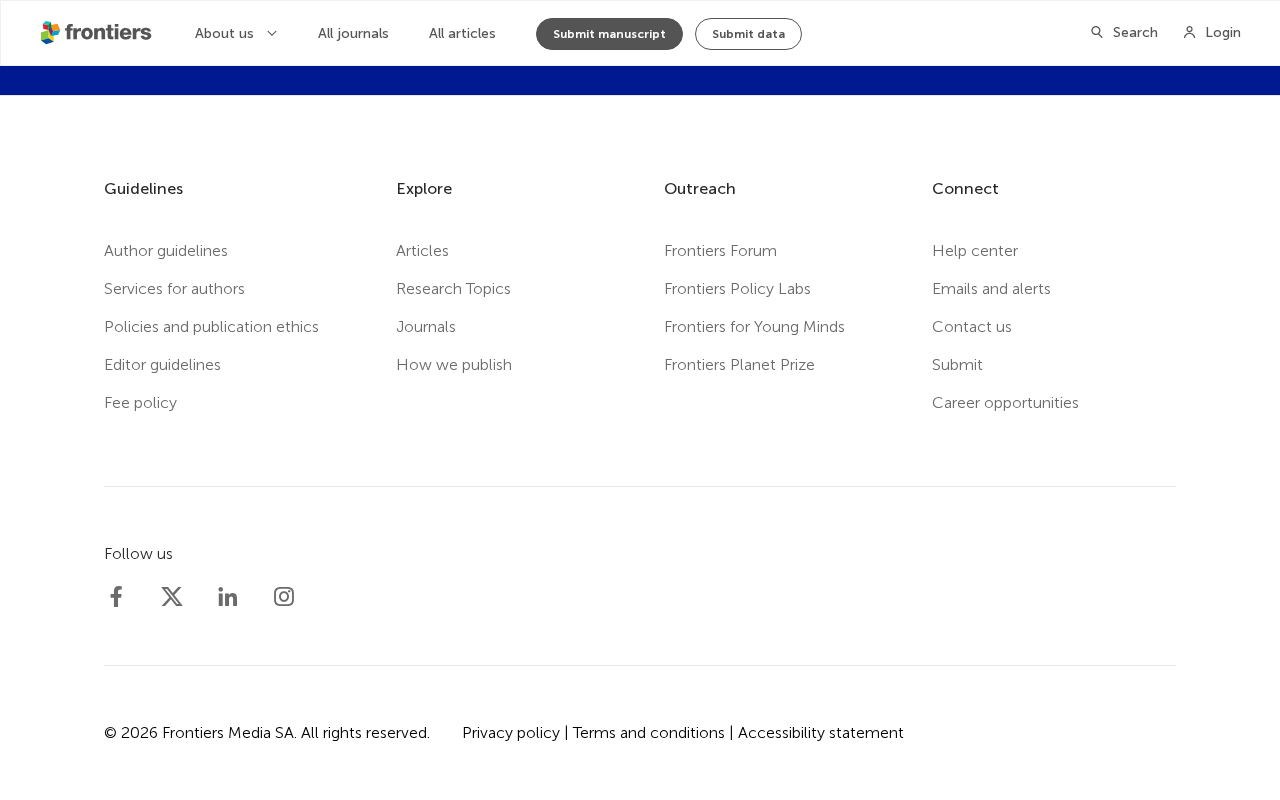Open Editor guidelines link
This screenshot has width=1280, height=800.
click(x=162, y=365)
